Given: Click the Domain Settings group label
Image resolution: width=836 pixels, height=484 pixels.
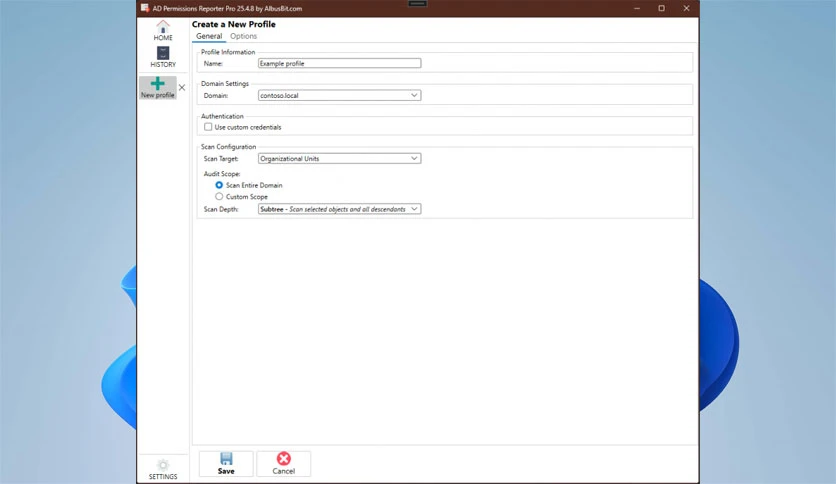Looking at the screenshot, I should click(224, 84).
